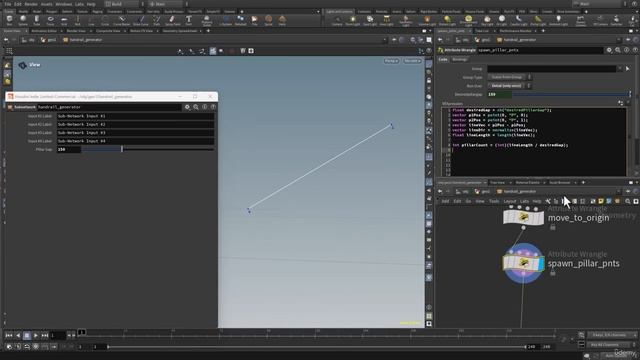Click back arrow in parameter pane path bar
The height and width of the screenshot is (360, 640).
coord(440,40)
